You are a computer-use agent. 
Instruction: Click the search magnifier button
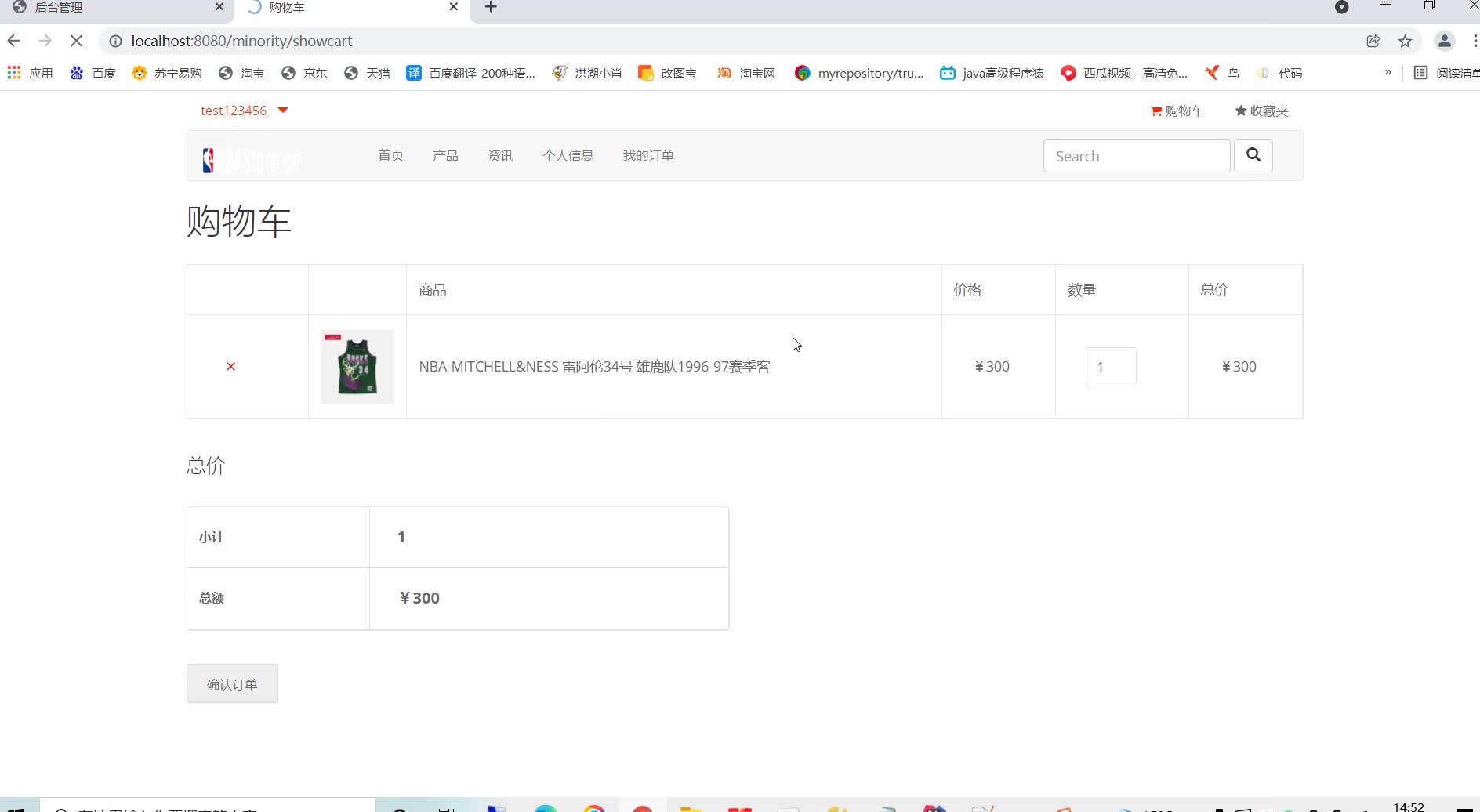tap(1253, 155)
